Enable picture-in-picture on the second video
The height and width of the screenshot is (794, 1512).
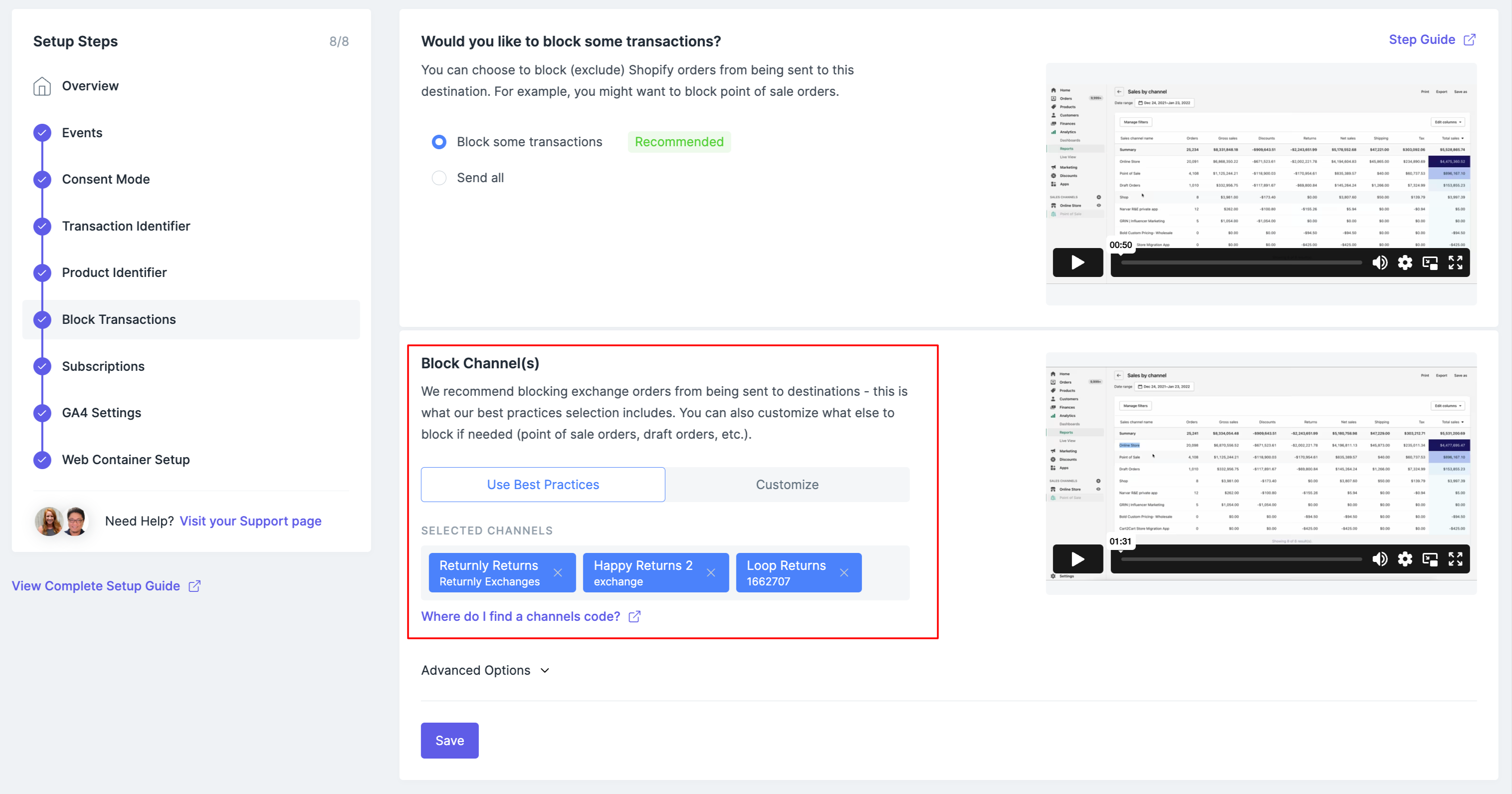[x=1430, y=559]
